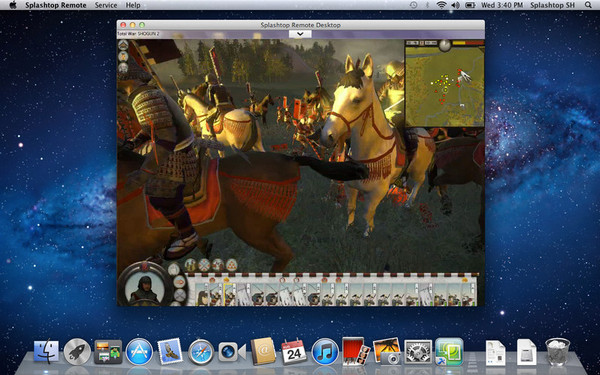Open Finder from the dock
Viewport: 600px width, 375px height.
click(x=46, y=351)
